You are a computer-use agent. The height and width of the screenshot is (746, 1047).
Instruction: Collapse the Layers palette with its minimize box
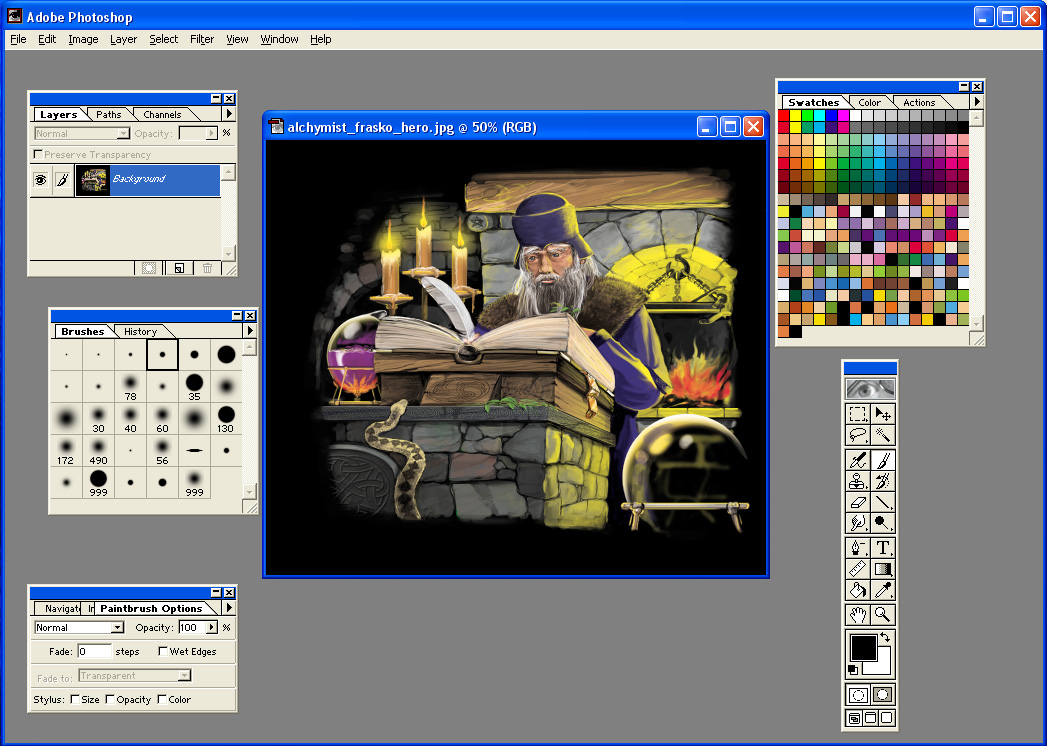pos(216,98)
